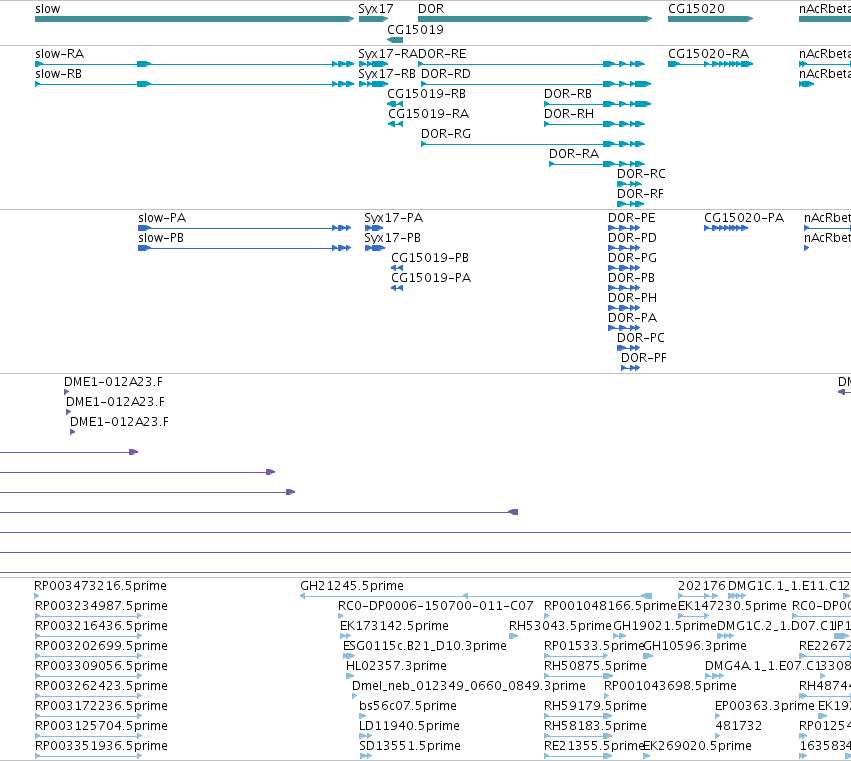Click the bs56c07.5prime EST label
Viewport: 851px width, 761px height.
[x=408, y=707]
